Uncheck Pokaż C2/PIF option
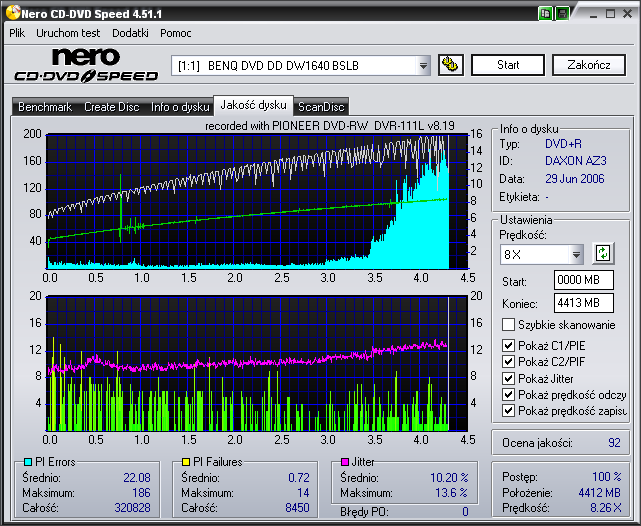Viewport: 641px width, 526px height. pos(508,361)
